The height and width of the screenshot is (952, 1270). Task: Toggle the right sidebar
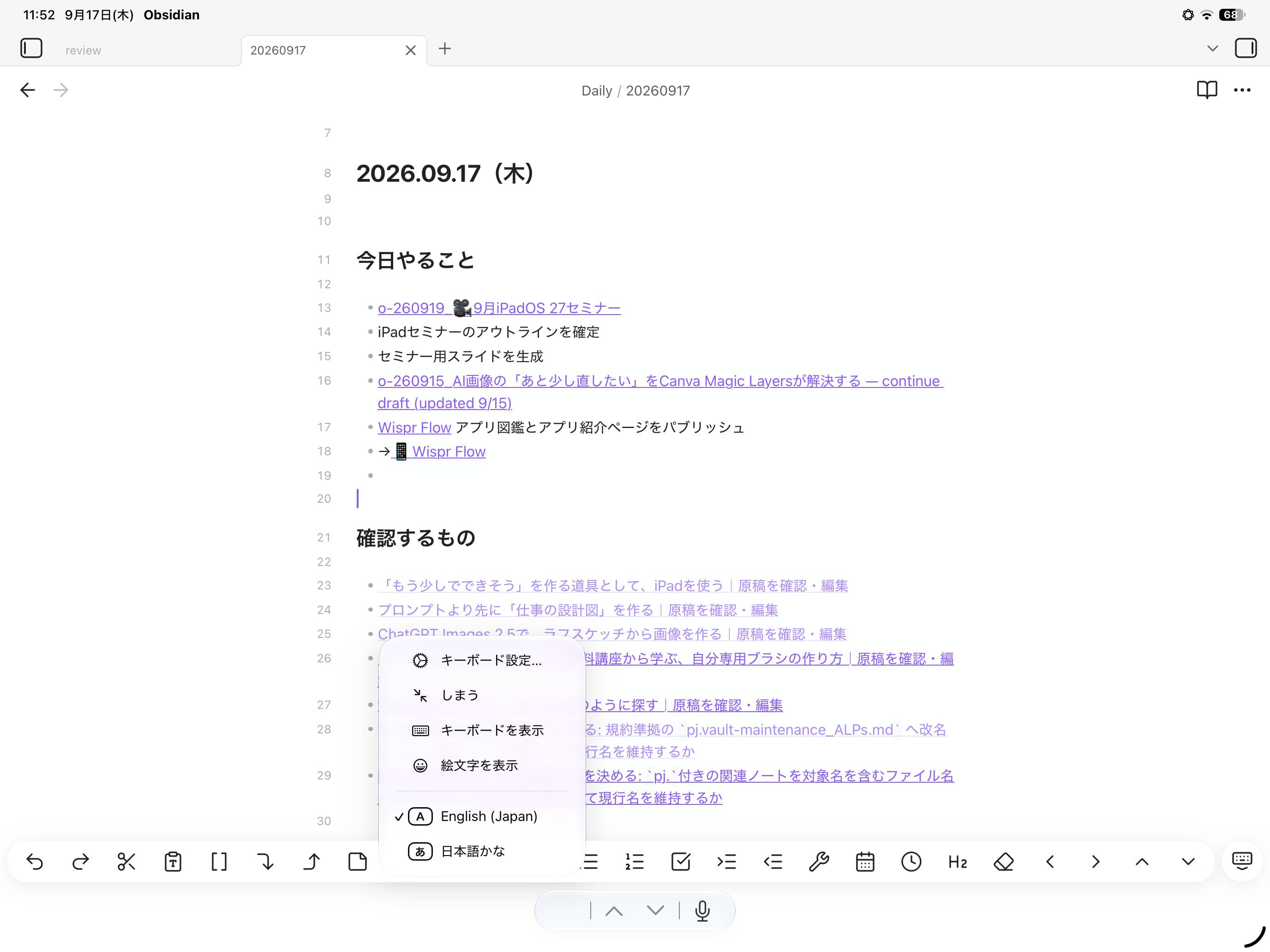coord(1246,48)
